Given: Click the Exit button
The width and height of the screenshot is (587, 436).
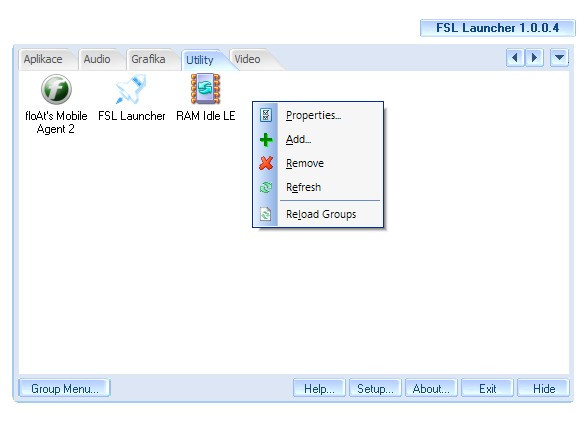Looking at the screenshot, I should (487, 388).
